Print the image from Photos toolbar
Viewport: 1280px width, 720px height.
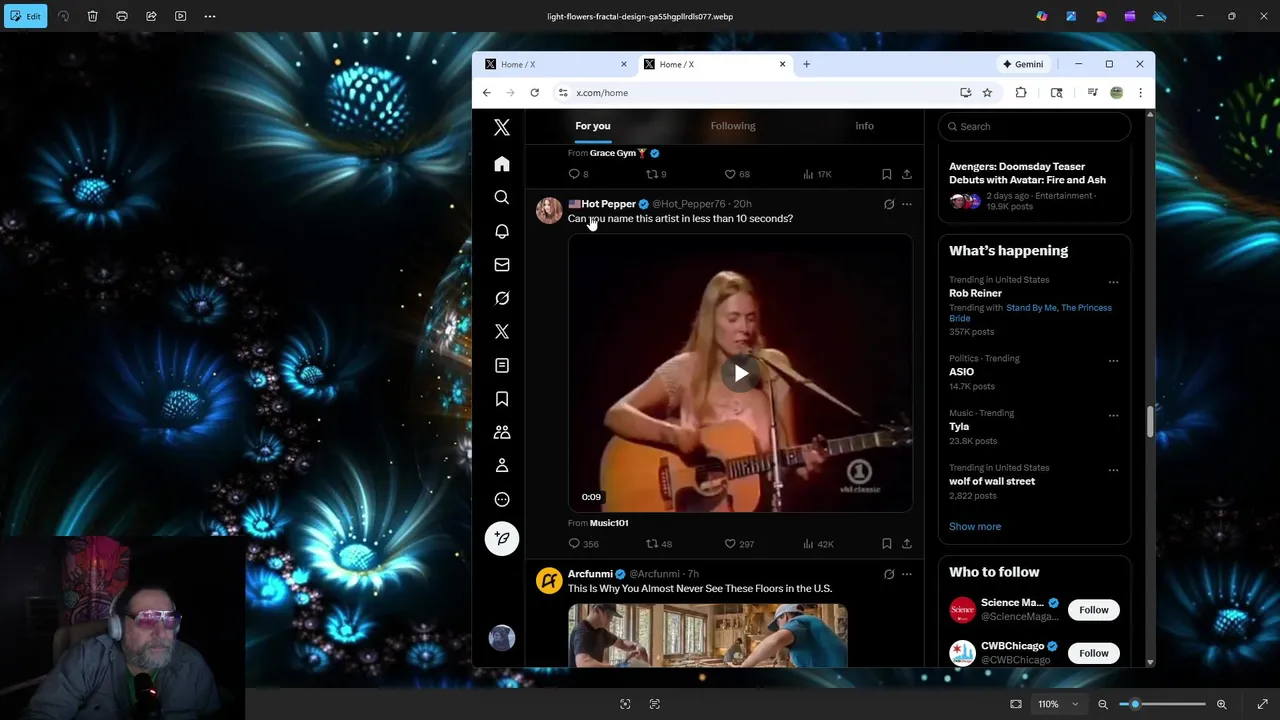(x=122, y=16)
